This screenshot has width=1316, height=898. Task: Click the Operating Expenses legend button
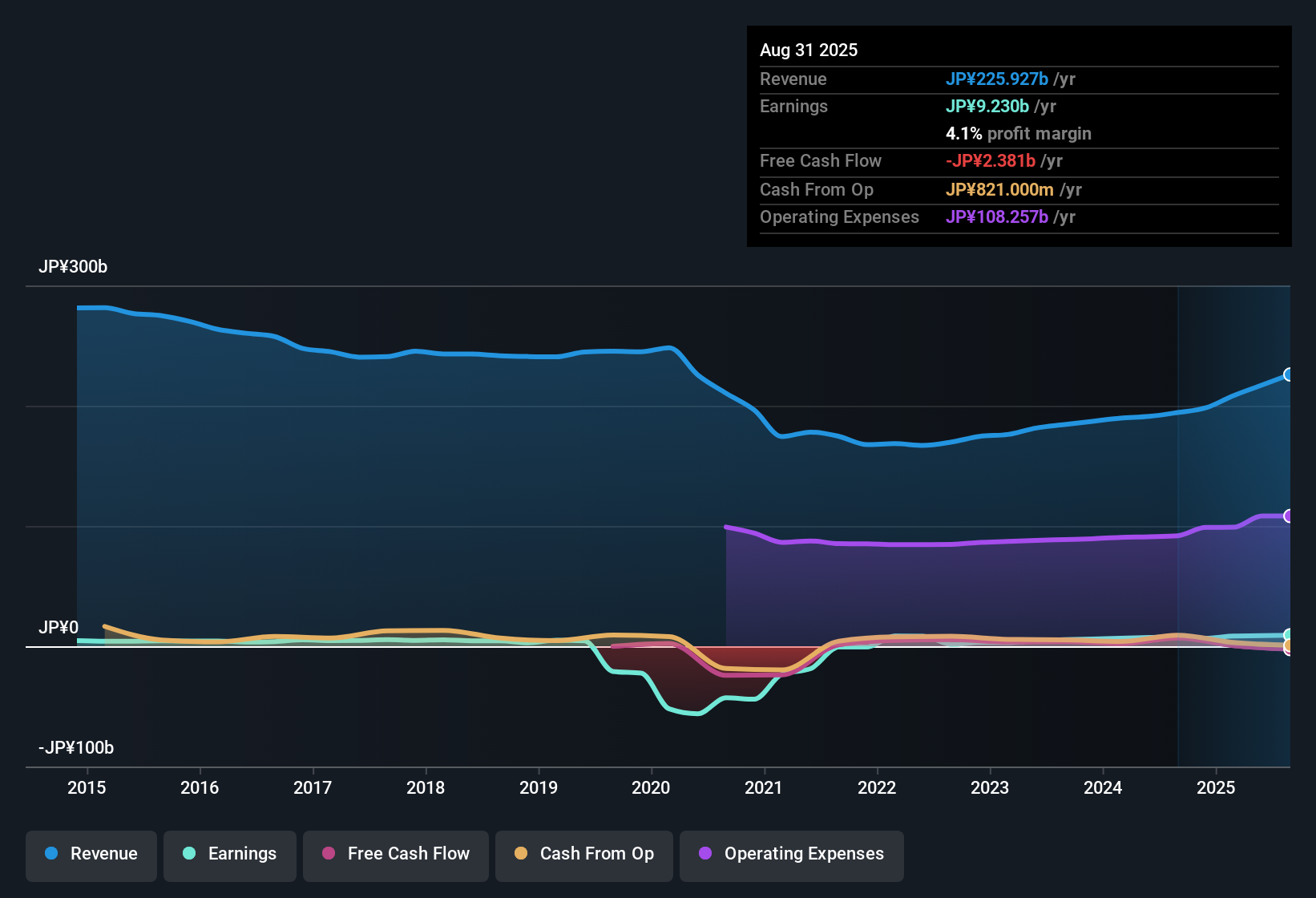(791, 854)
